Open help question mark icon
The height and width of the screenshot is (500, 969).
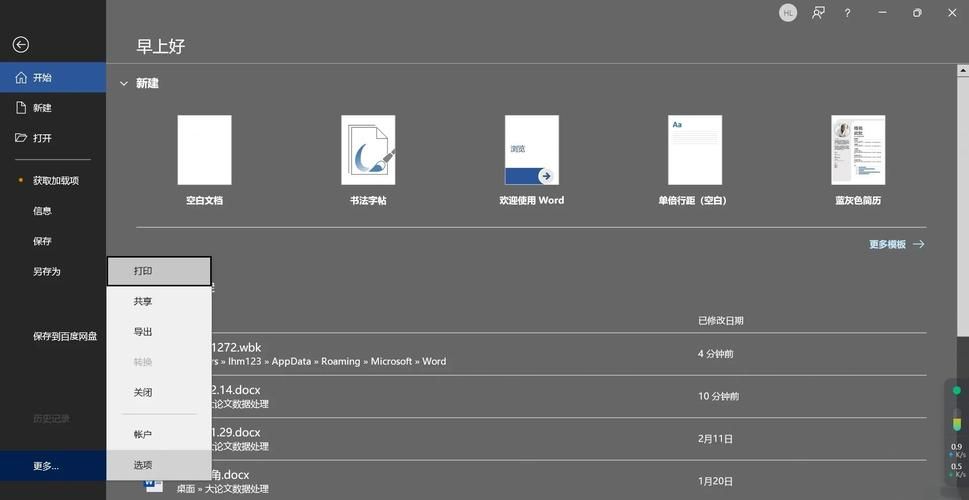coord(847,12)
